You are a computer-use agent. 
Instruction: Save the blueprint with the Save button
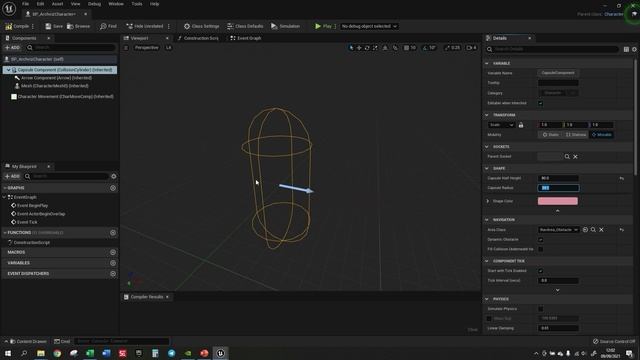(x=54, y=26)
